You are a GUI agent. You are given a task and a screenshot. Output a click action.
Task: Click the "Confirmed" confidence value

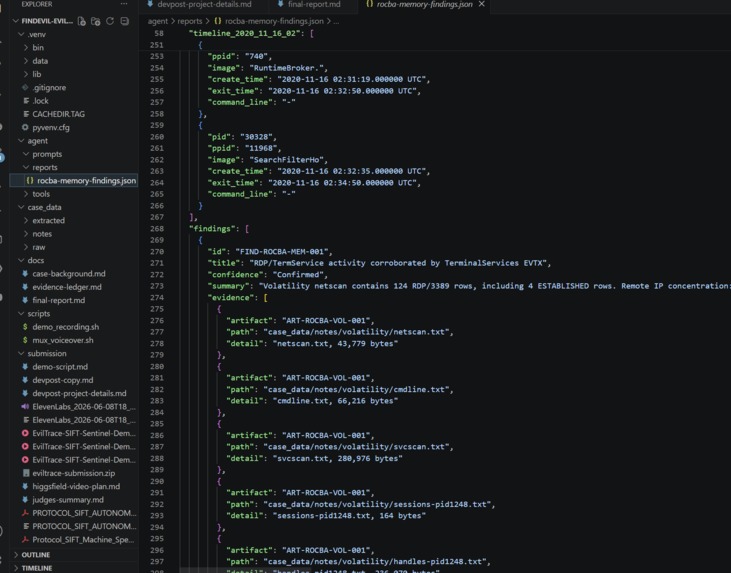[297, 275]
